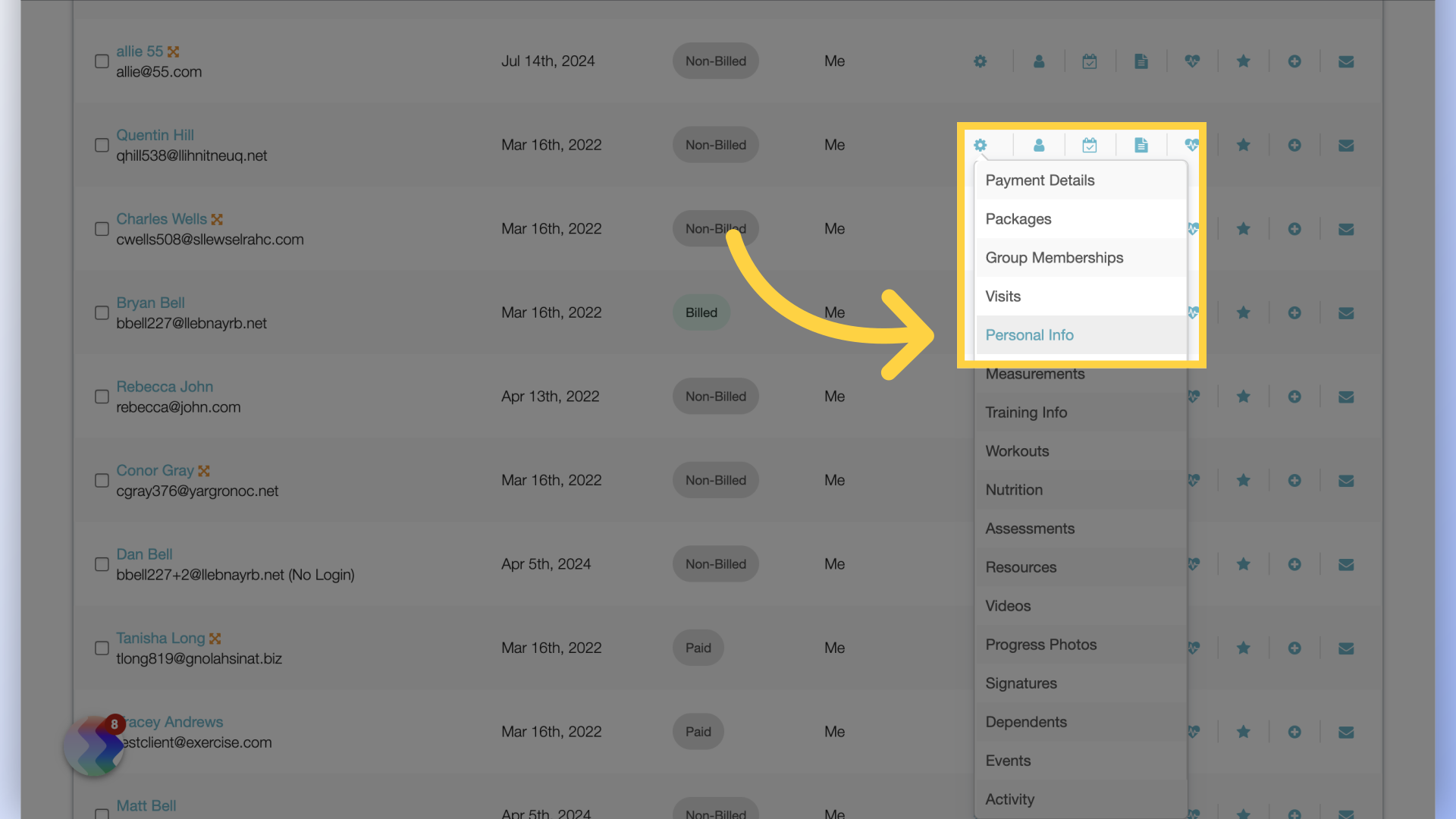Click the settings gear icon for Quentin Hill
Image resolution: width=1456 pixels, height=819 pixels.
point(981,144)
